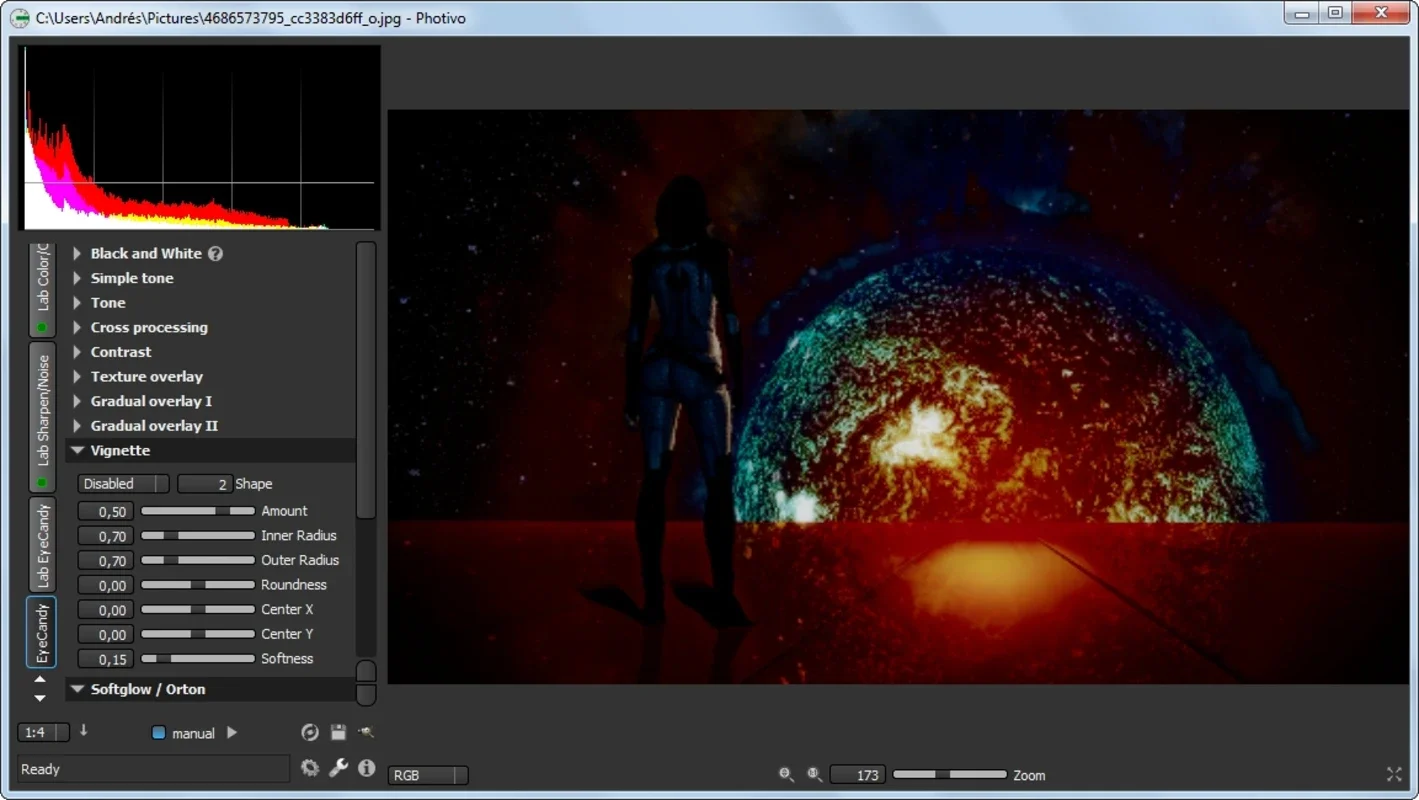Click the Zoom slider
1419x800 pixels.
[950, 775]
